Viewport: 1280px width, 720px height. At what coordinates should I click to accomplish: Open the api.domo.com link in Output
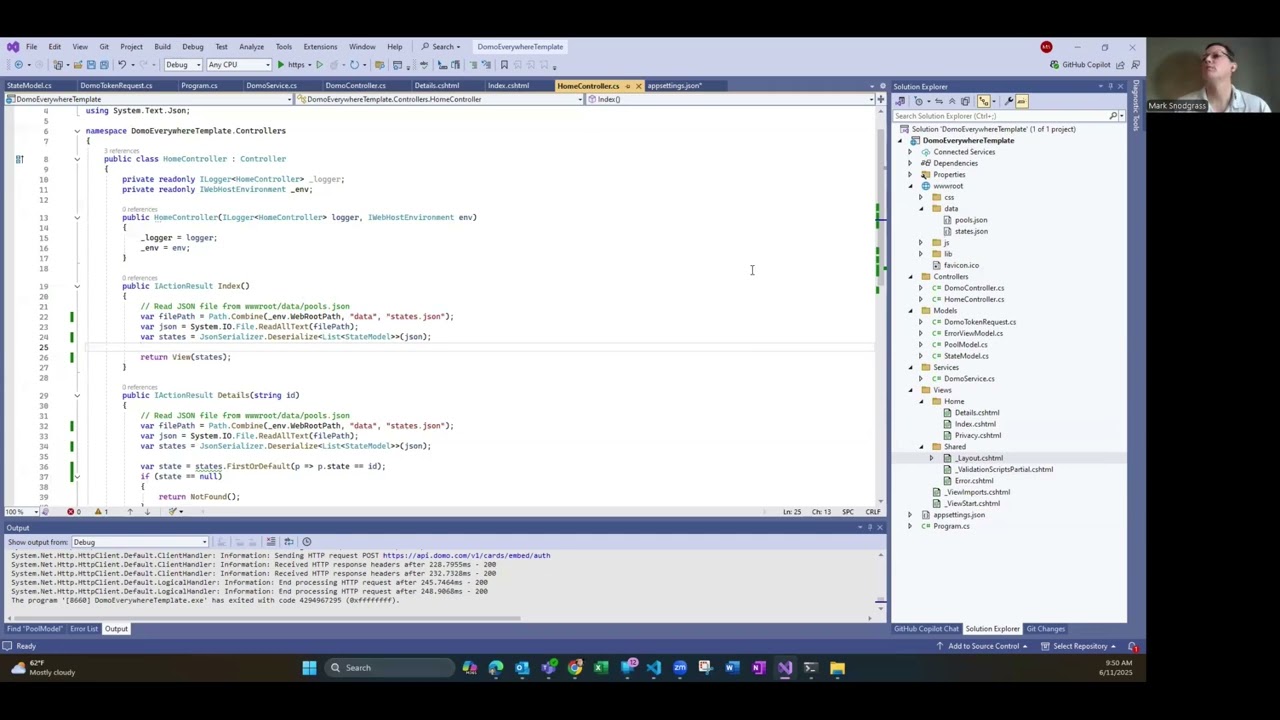pyautogui.click(x=466, y=555)
